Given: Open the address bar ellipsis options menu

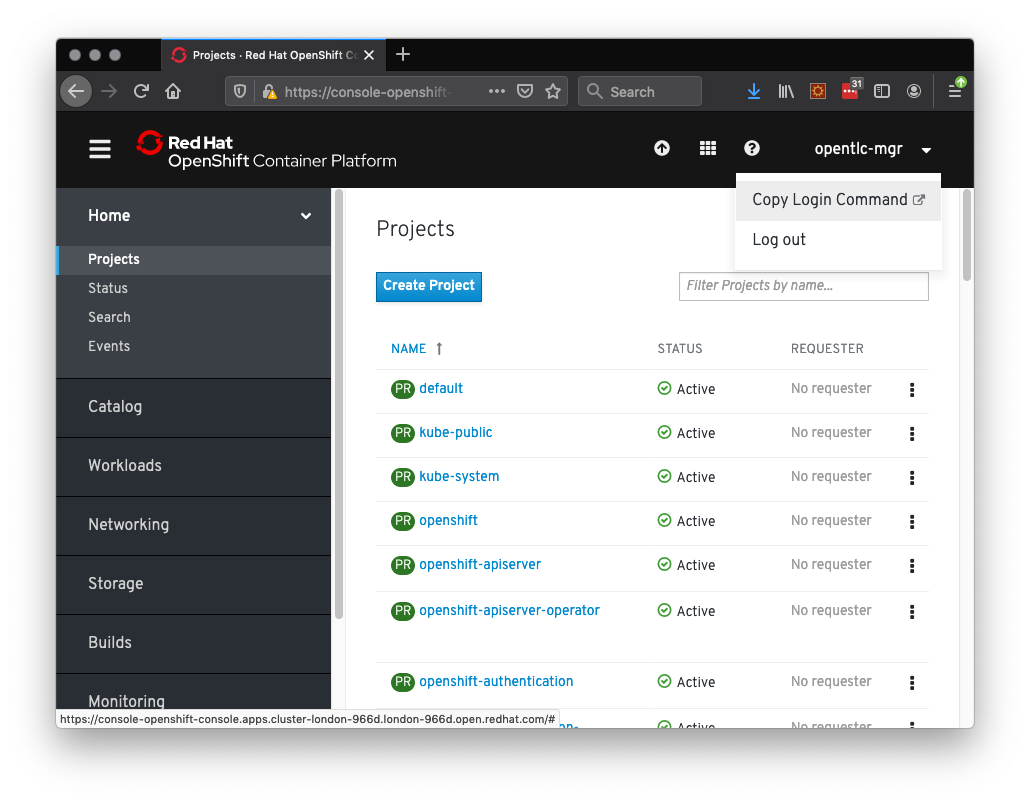Looking at the screenshot, I should pos(497,91).
